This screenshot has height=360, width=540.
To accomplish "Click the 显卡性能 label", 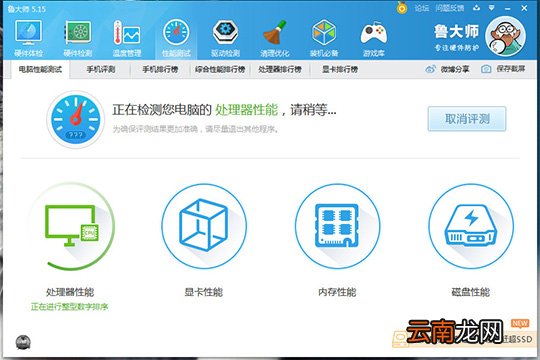I will pyautogui.click(x=204, y=292).
